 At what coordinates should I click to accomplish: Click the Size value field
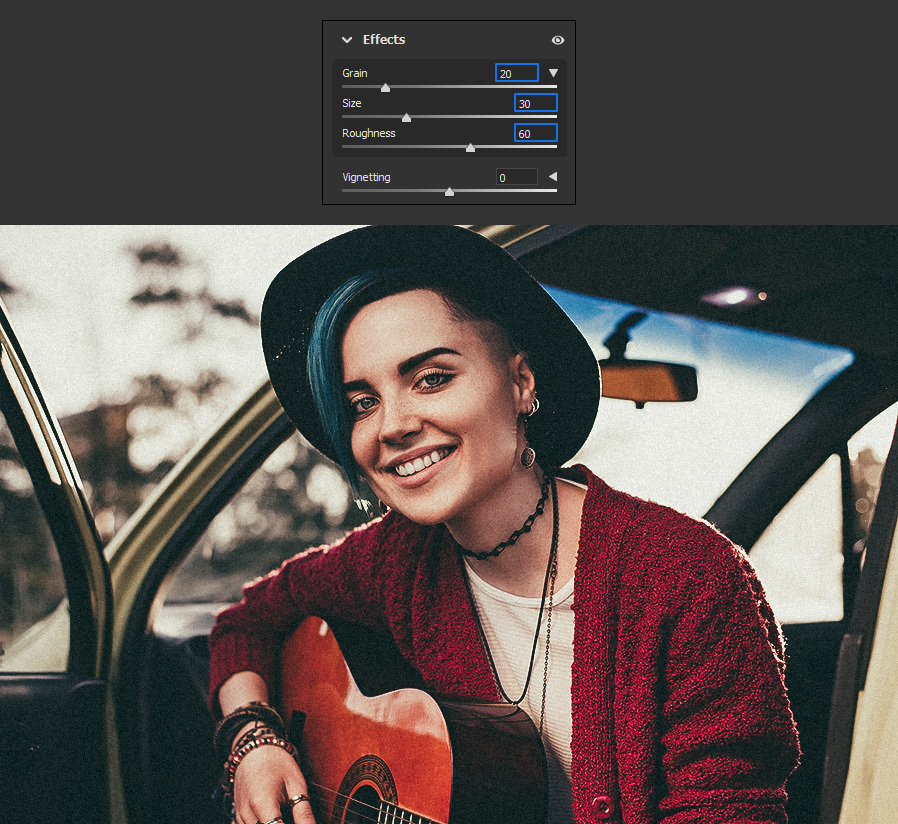coord(535,103)
